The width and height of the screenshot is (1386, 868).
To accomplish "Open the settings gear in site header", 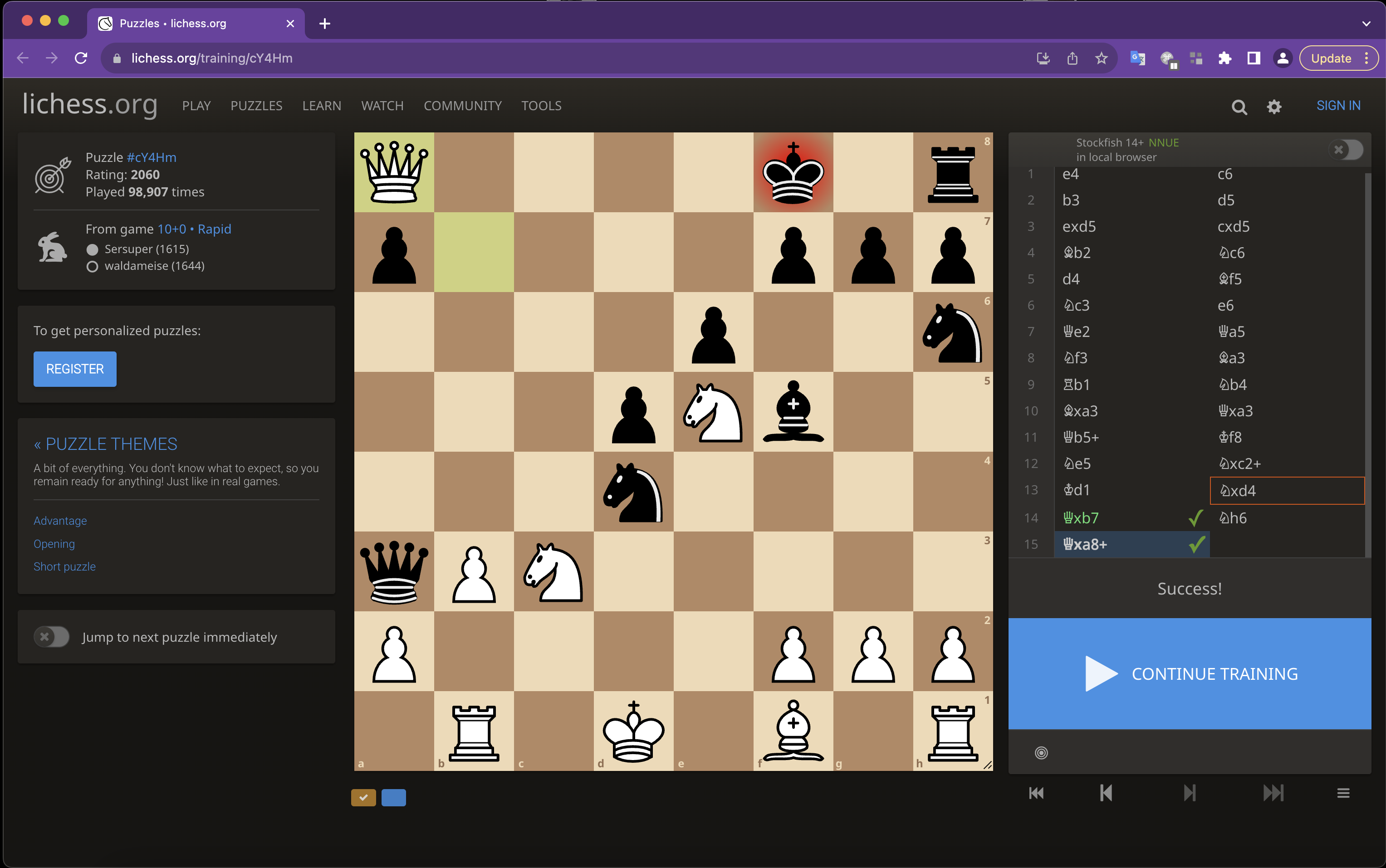I will pyautogui.click(x=1274, y=107).
